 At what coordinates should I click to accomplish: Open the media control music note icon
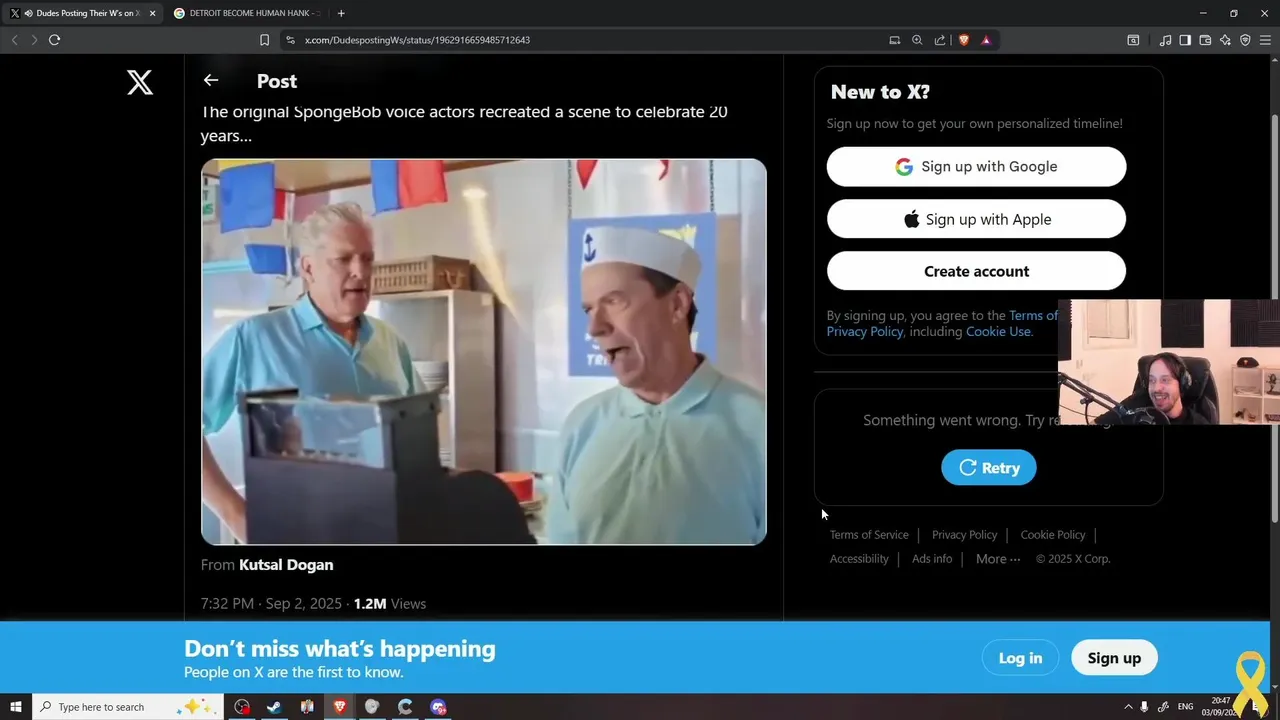[x=1165, y=40]
